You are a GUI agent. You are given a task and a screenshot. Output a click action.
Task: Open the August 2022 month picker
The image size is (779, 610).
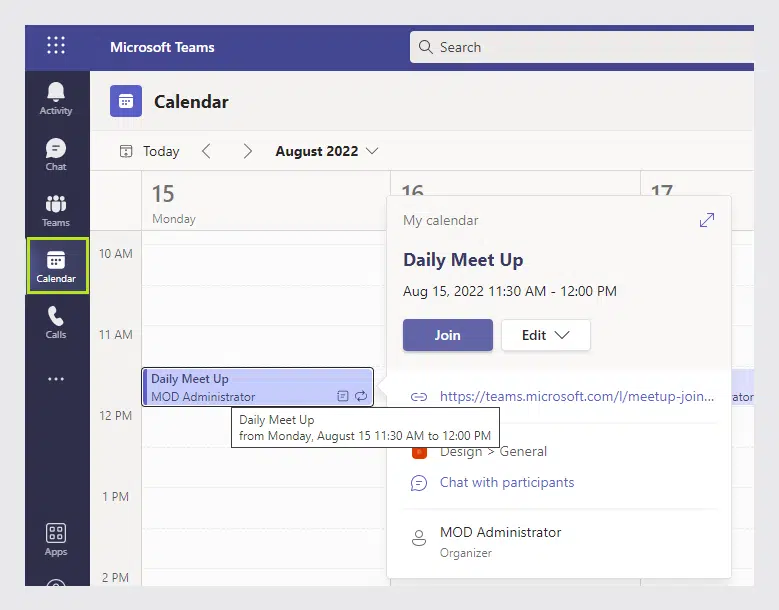(x=327, y=151)
